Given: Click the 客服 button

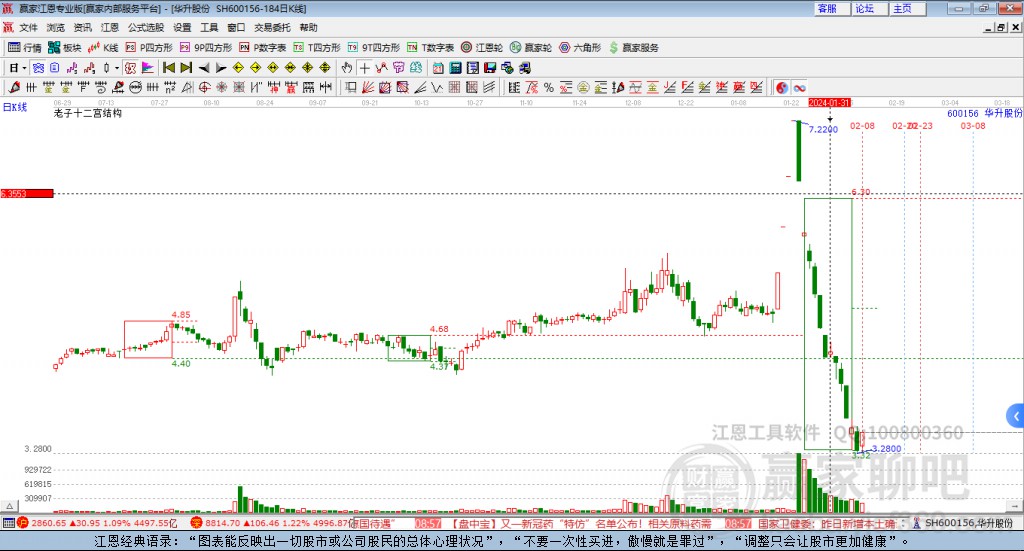Looking at the screenshot, I should (832, 8).
